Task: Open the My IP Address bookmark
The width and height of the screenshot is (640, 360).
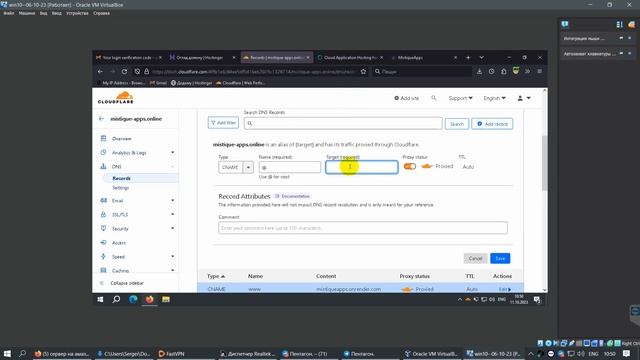Action: click(x=121, y=83)
